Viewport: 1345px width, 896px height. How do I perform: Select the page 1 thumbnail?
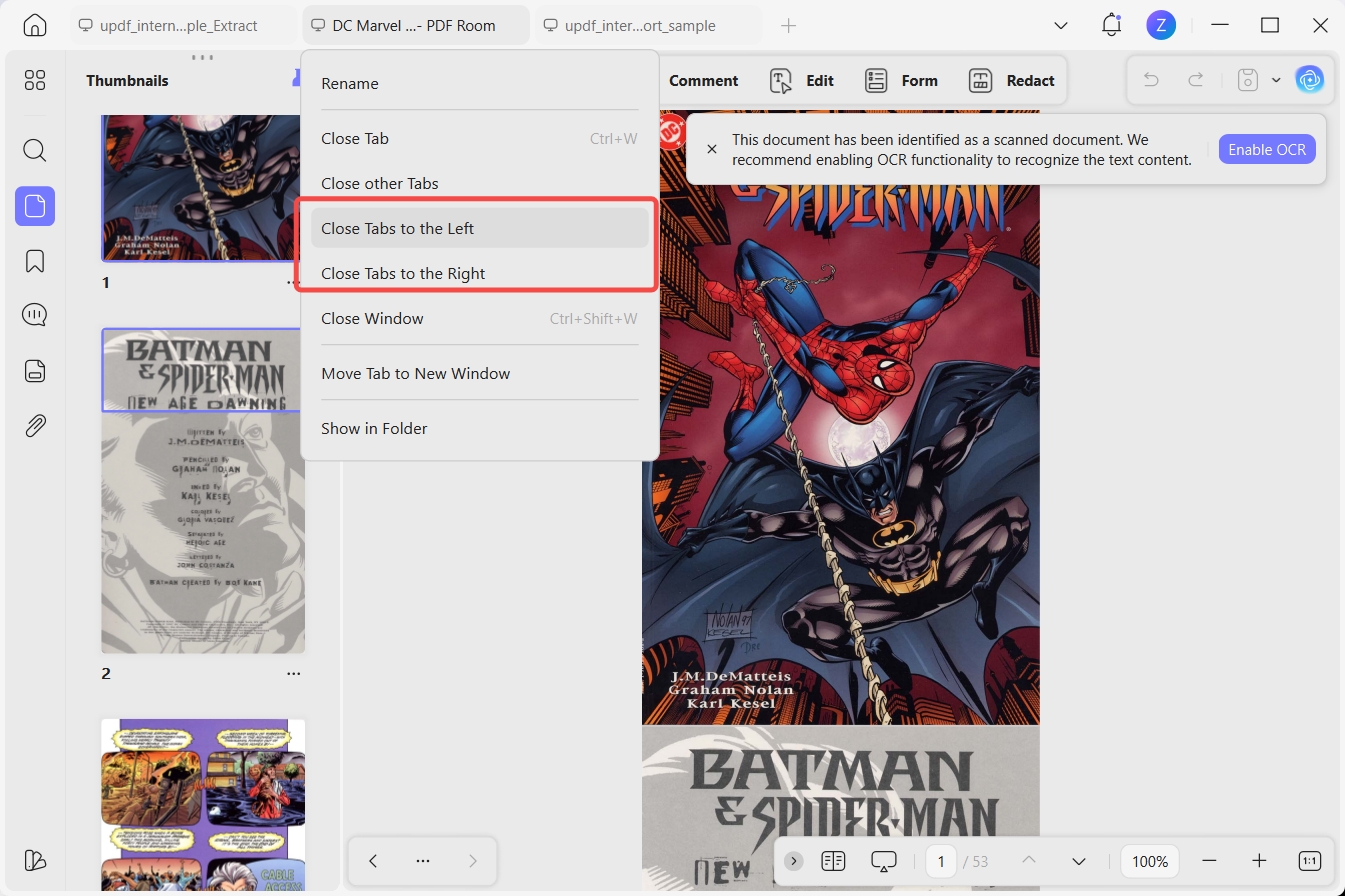203,188
